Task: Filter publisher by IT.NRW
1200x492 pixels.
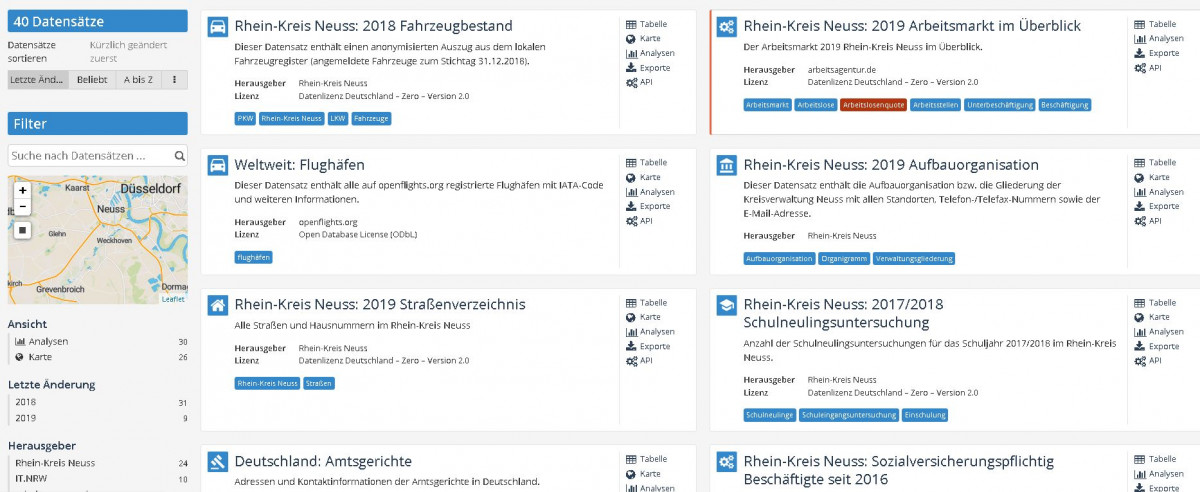Action: click(x=32, y=479)
